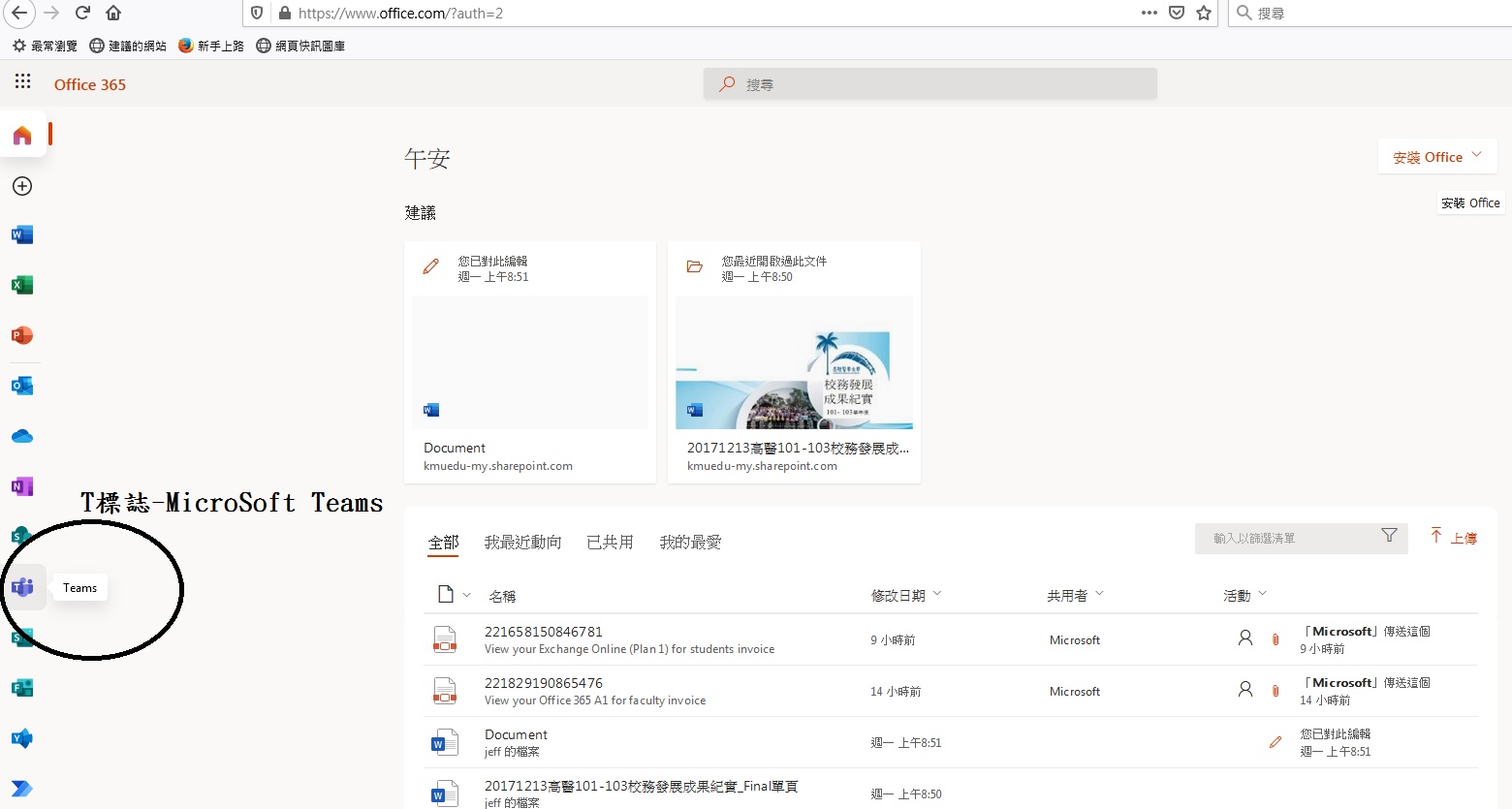Click the browser Back arrow
The image size is (1512, 809).
19,13
